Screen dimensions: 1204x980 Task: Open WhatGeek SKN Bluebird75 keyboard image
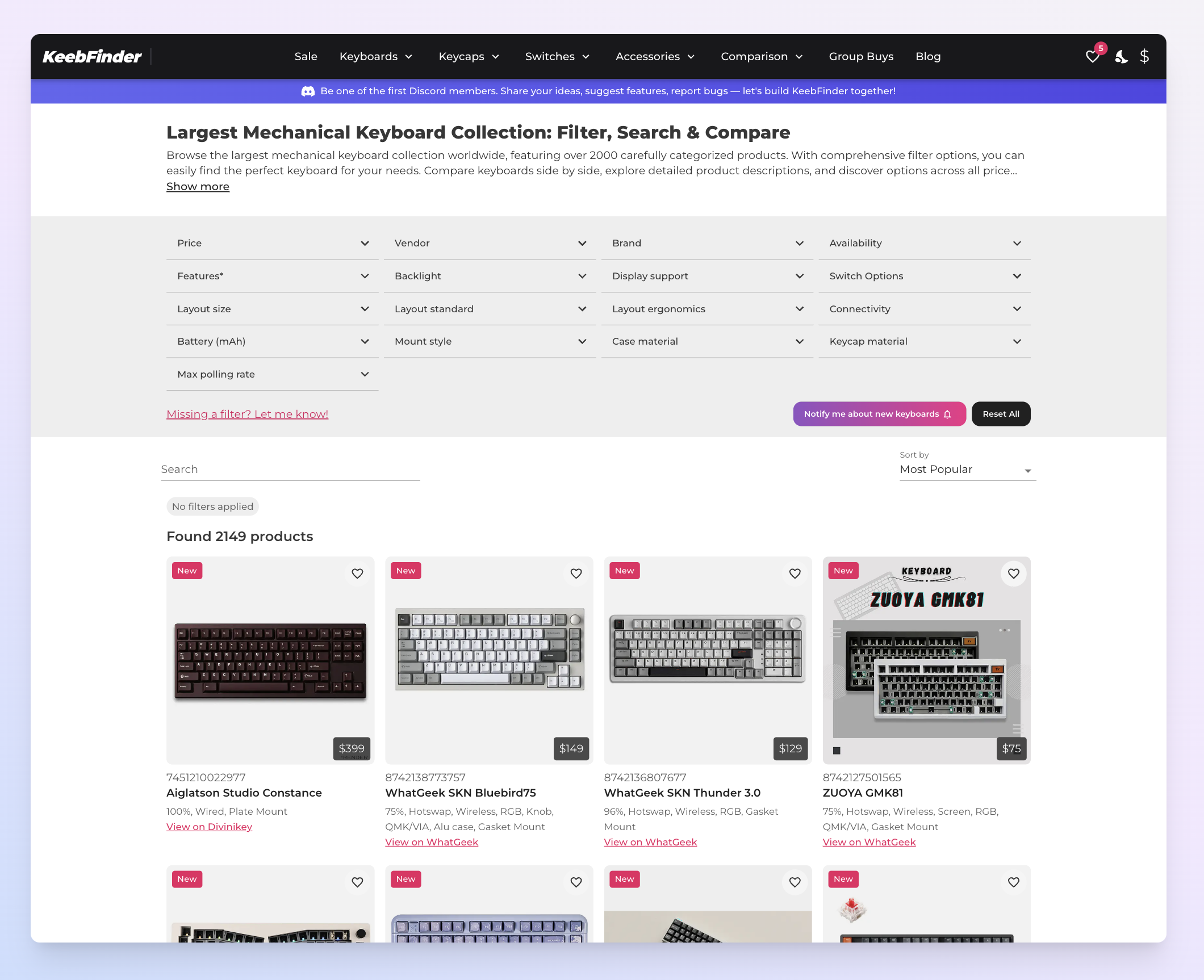click(489, 660)
